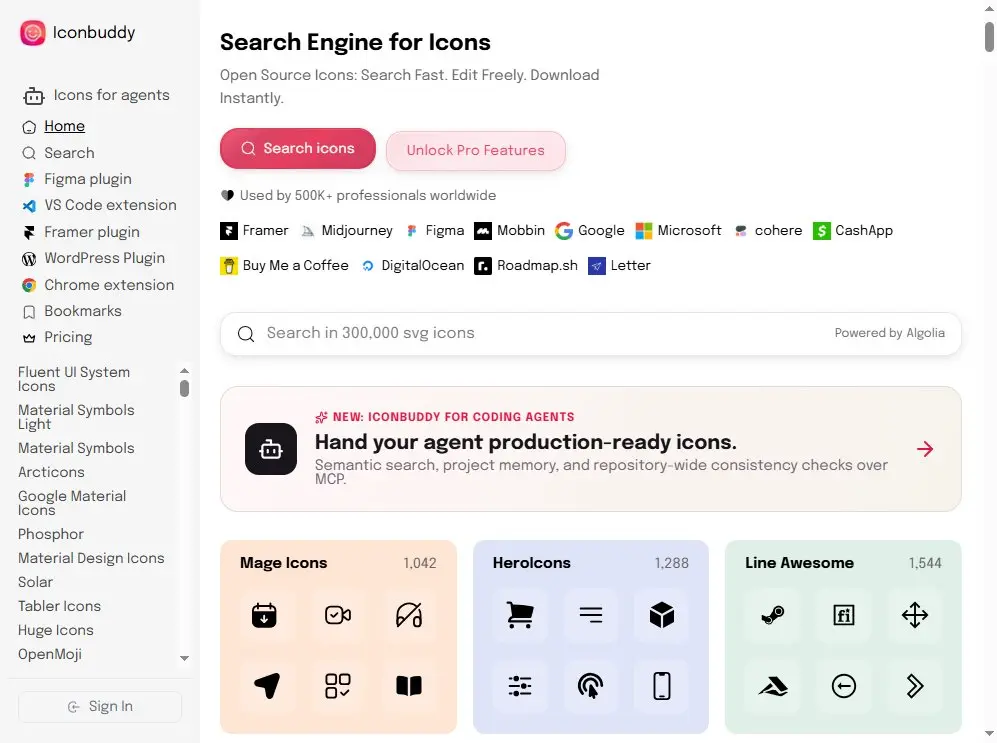Click the Google logo icon

pos(564,231)
